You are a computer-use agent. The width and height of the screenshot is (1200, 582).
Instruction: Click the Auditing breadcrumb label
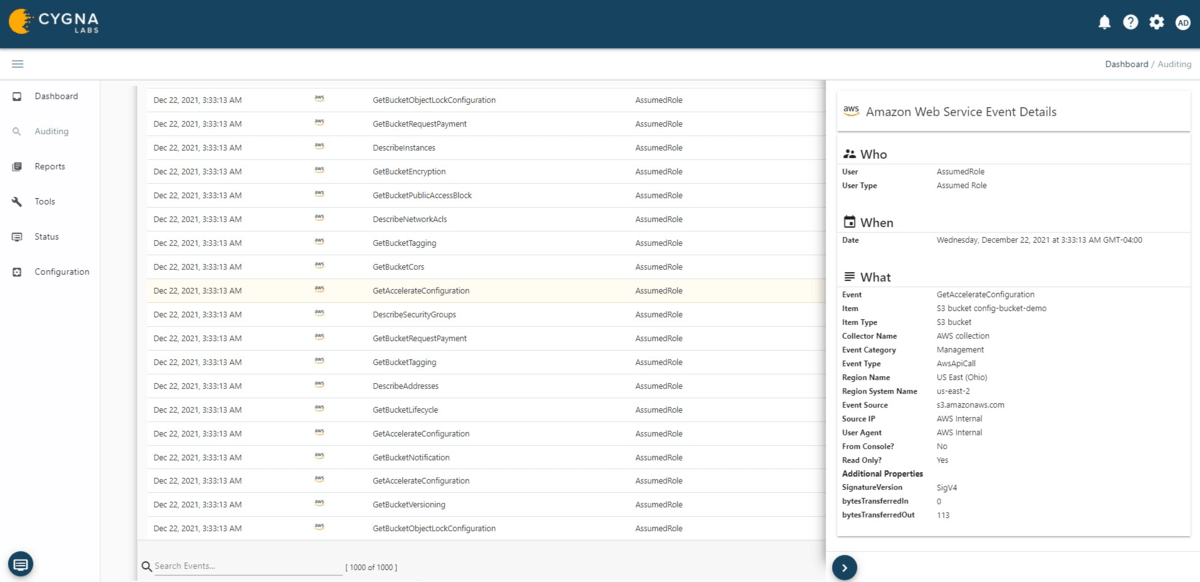click(1174, 63)
